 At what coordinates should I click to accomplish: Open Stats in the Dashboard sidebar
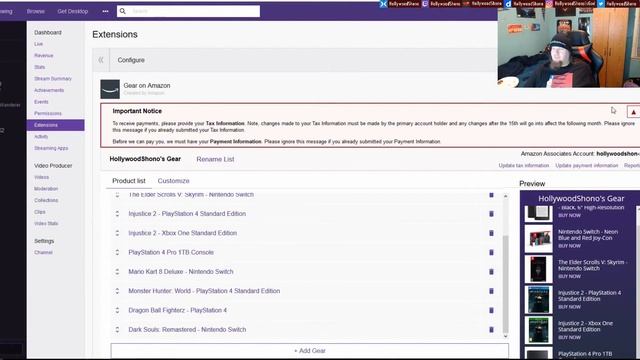(40, 67)
